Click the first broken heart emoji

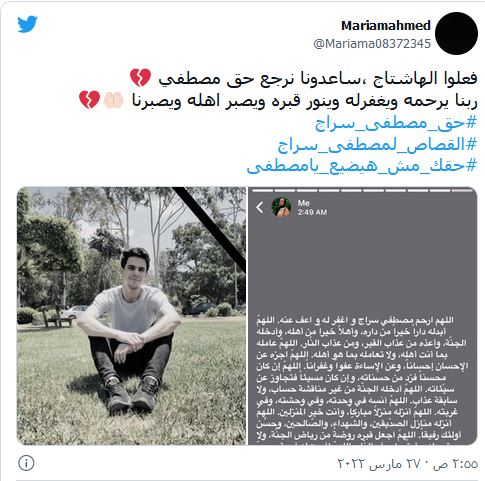pyautogui.click(x=140, y=78)
